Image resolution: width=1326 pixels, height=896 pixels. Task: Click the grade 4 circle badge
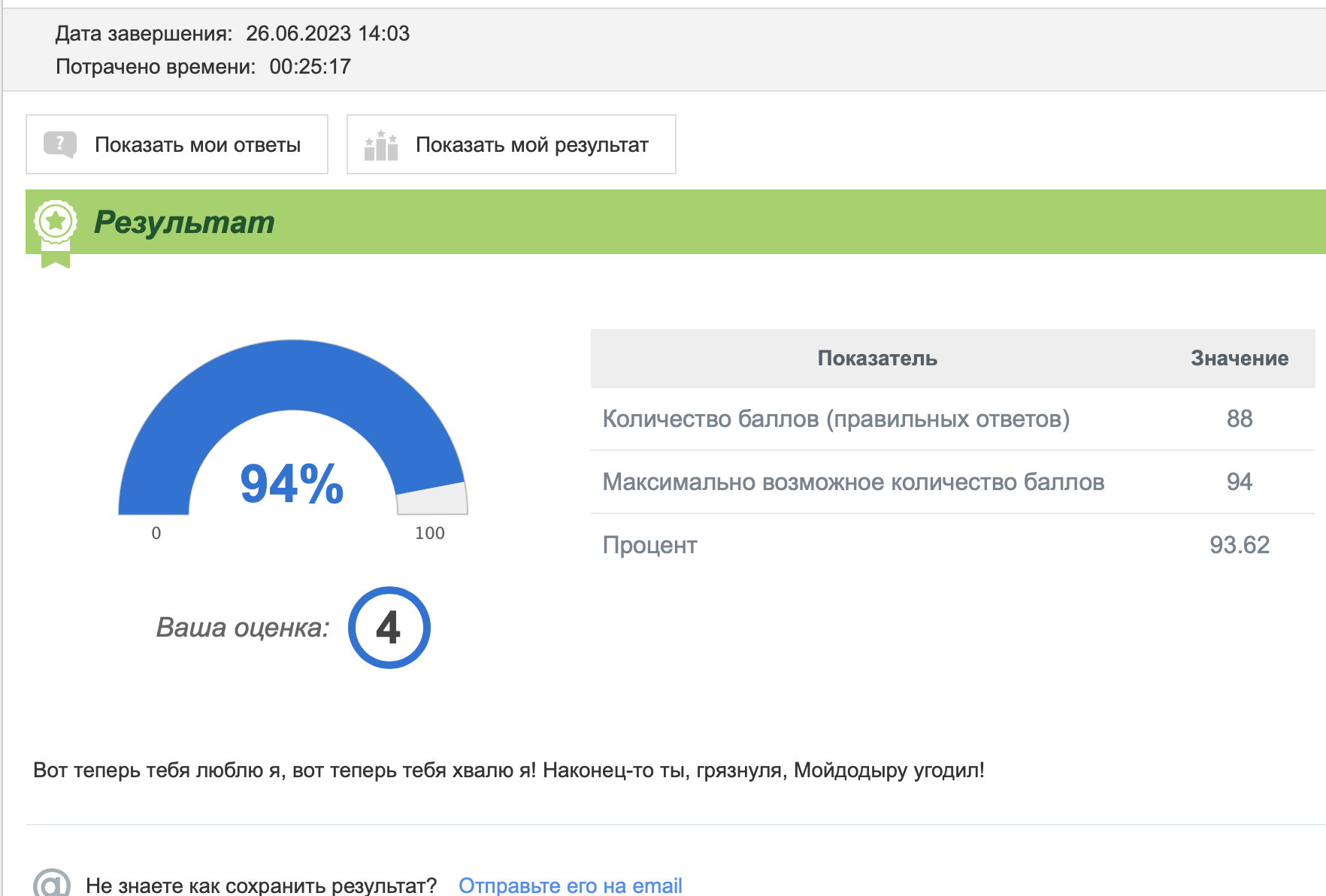point(389,628)
